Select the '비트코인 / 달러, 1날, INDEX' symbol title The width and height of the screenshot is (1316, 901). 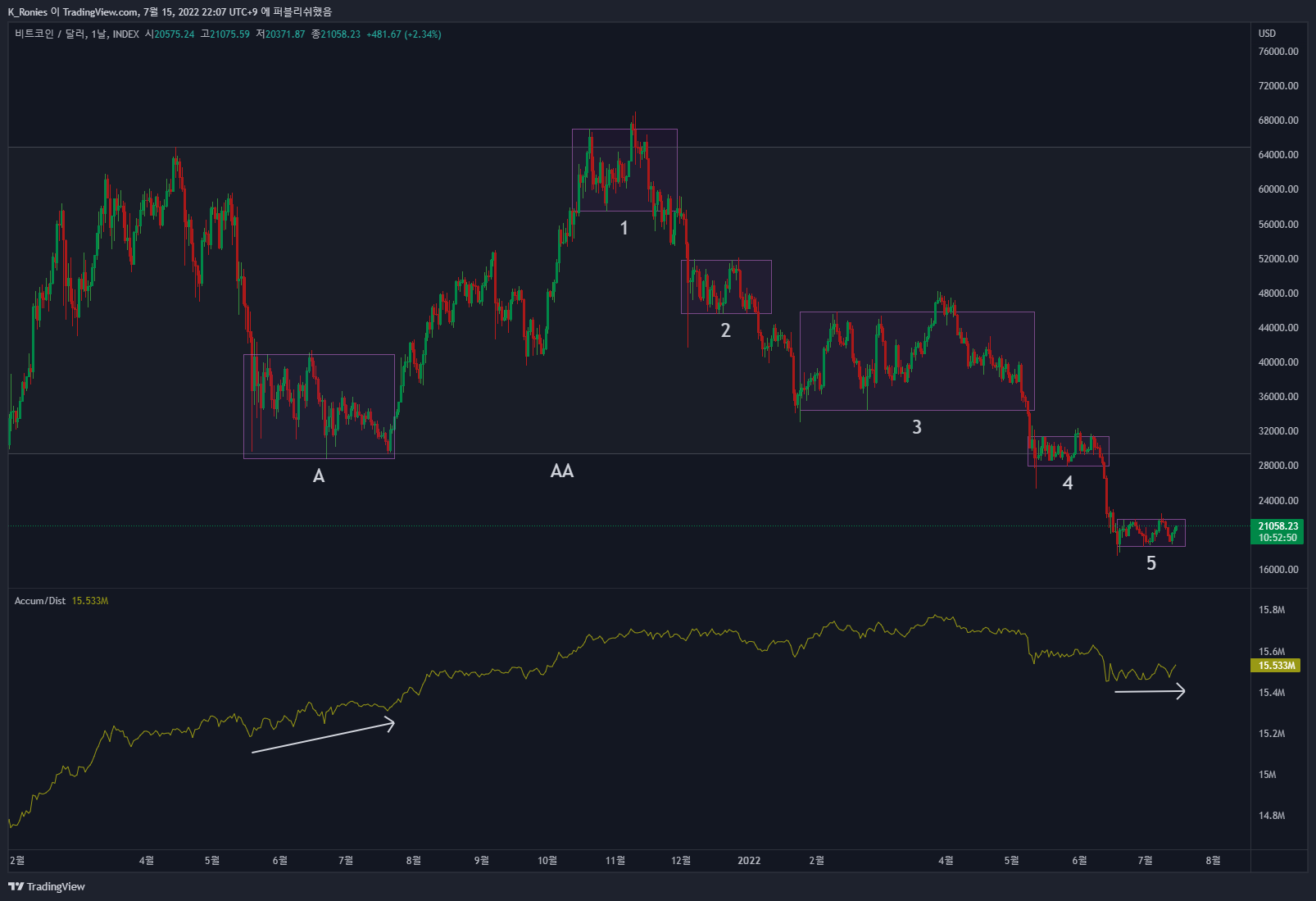[77, 34]
